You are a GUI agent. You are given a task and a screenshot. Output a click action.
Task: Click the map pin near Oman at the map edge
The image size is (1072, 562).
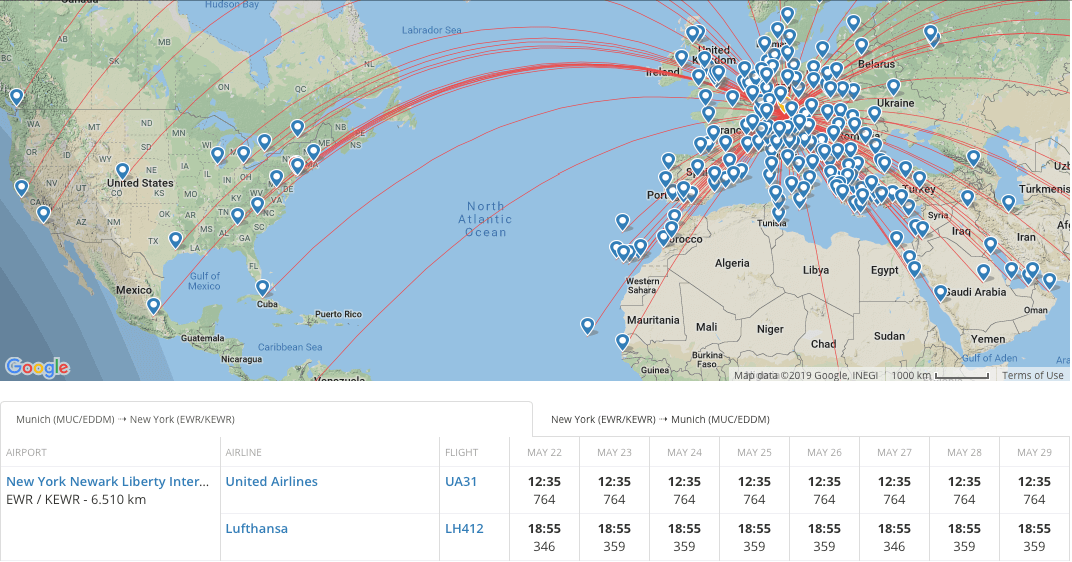point(1049,280)
